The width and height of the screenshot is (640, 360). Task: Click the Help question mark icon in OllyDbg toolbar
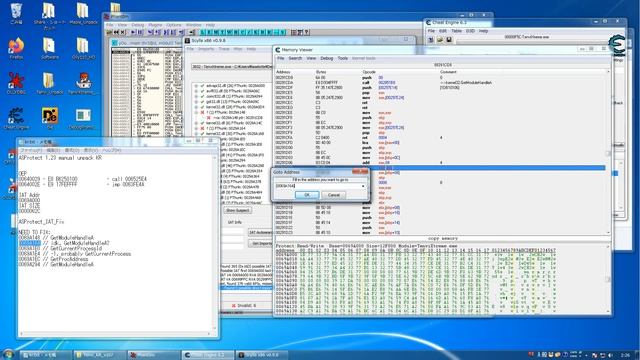307,32
